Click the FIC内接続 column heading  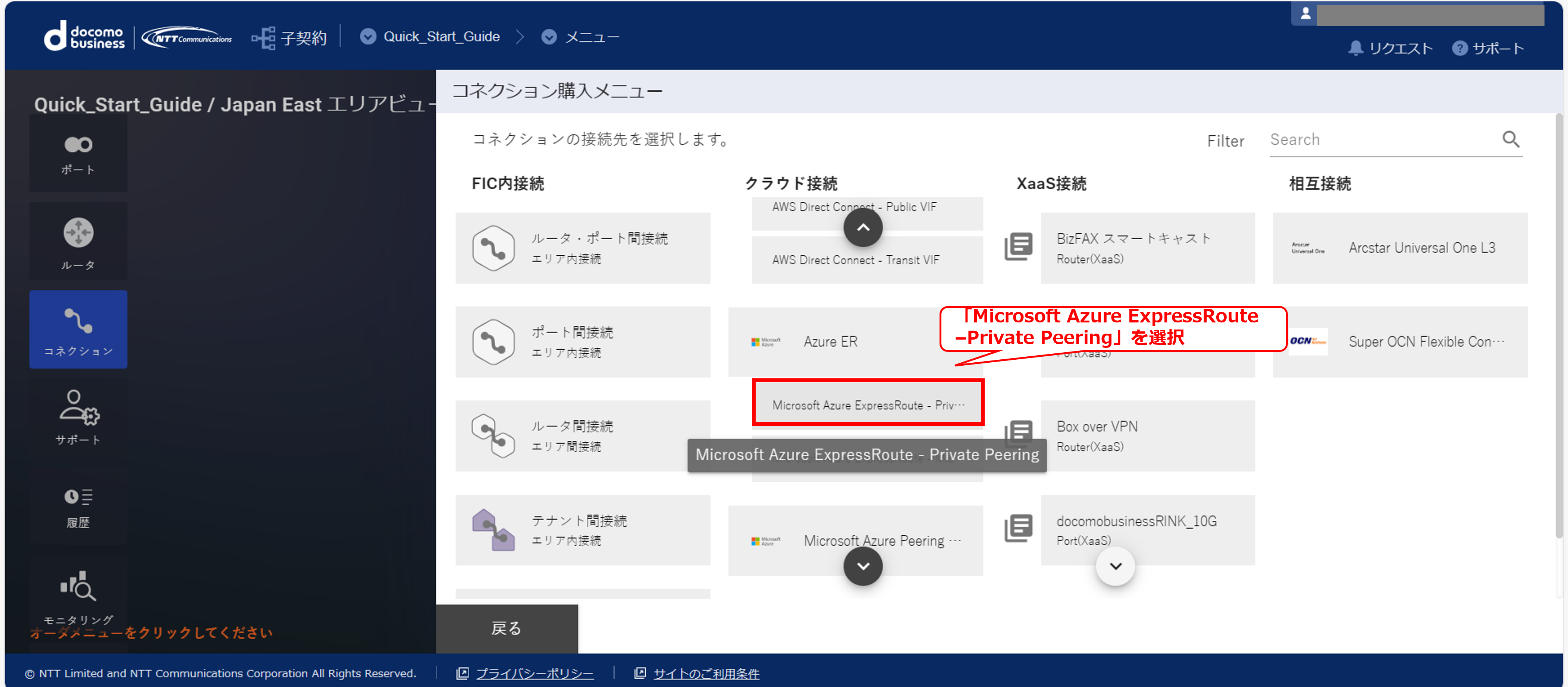click(508, 184)
